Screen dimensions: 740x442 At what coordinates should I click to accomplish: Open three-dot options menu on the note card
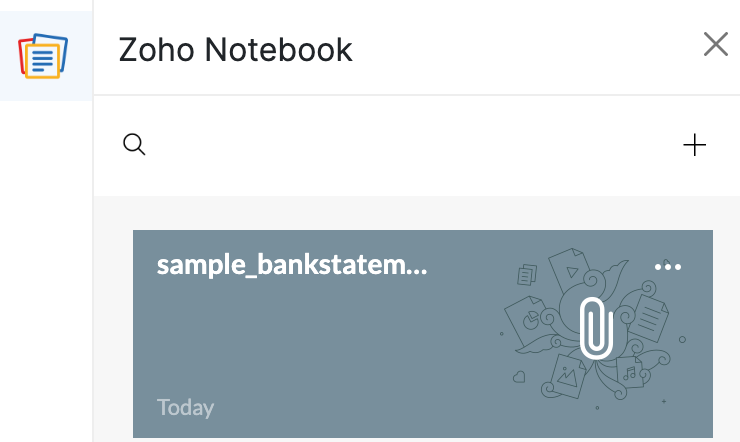click(x=667, y=266)
